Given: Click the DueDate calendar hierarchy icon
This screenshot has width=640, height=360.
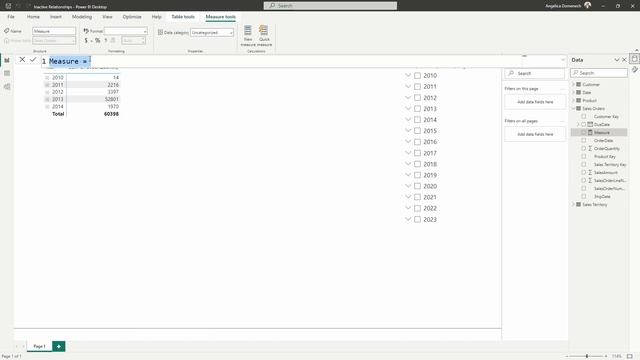Looking at the screenshot, I should pos(590,124).
